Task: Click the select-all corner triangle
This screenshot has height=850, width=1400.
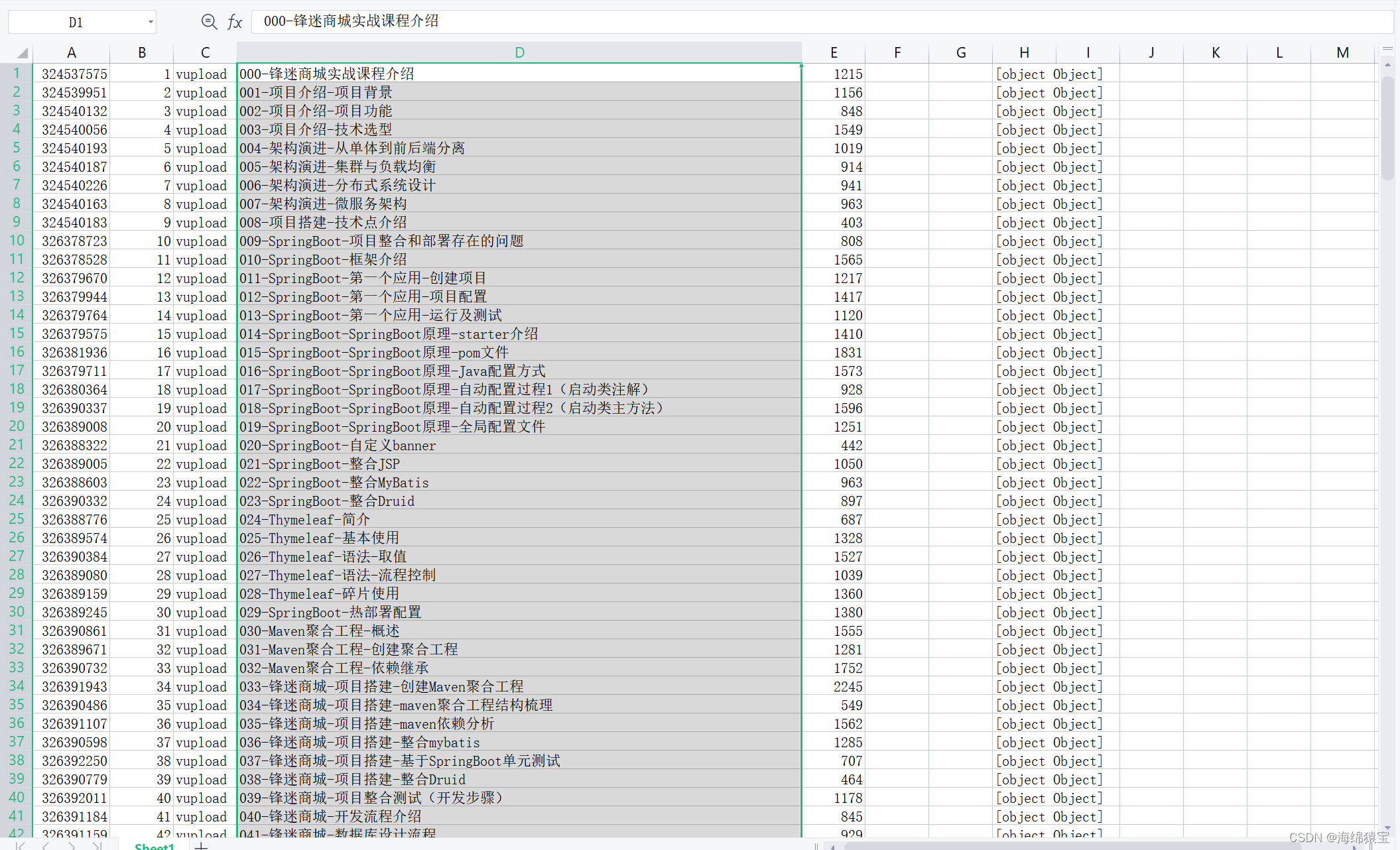Action: tap(23, 53)
